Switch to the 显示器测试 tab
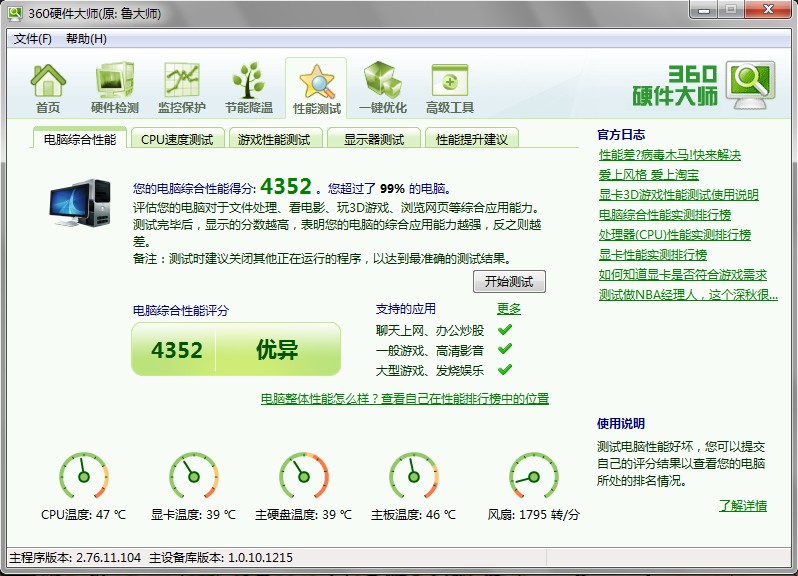Image resolution: width=798 pixels, height=576 pixels. [x=374, y=139]
